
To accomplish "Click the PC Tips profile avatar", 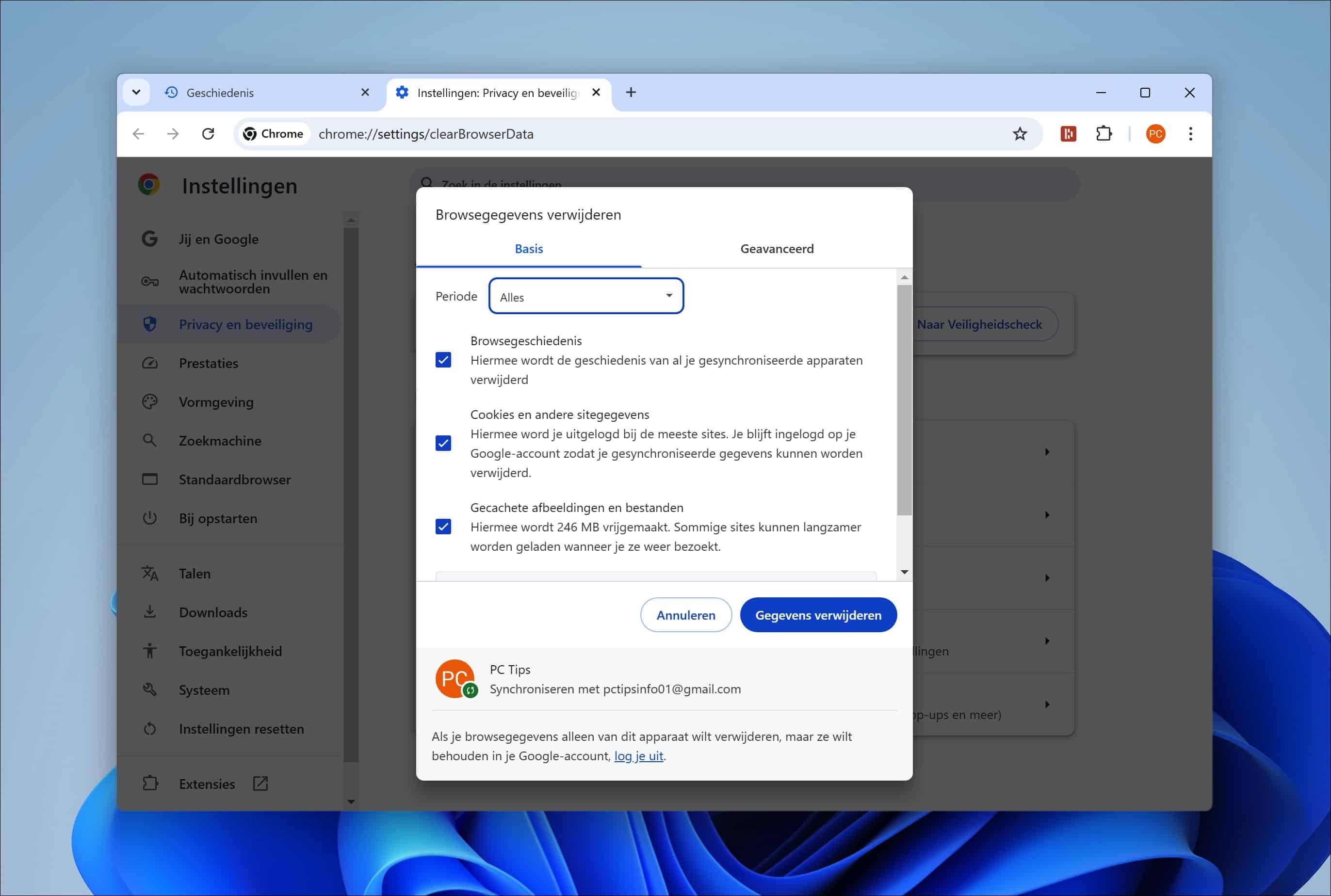I will (456, 679).
